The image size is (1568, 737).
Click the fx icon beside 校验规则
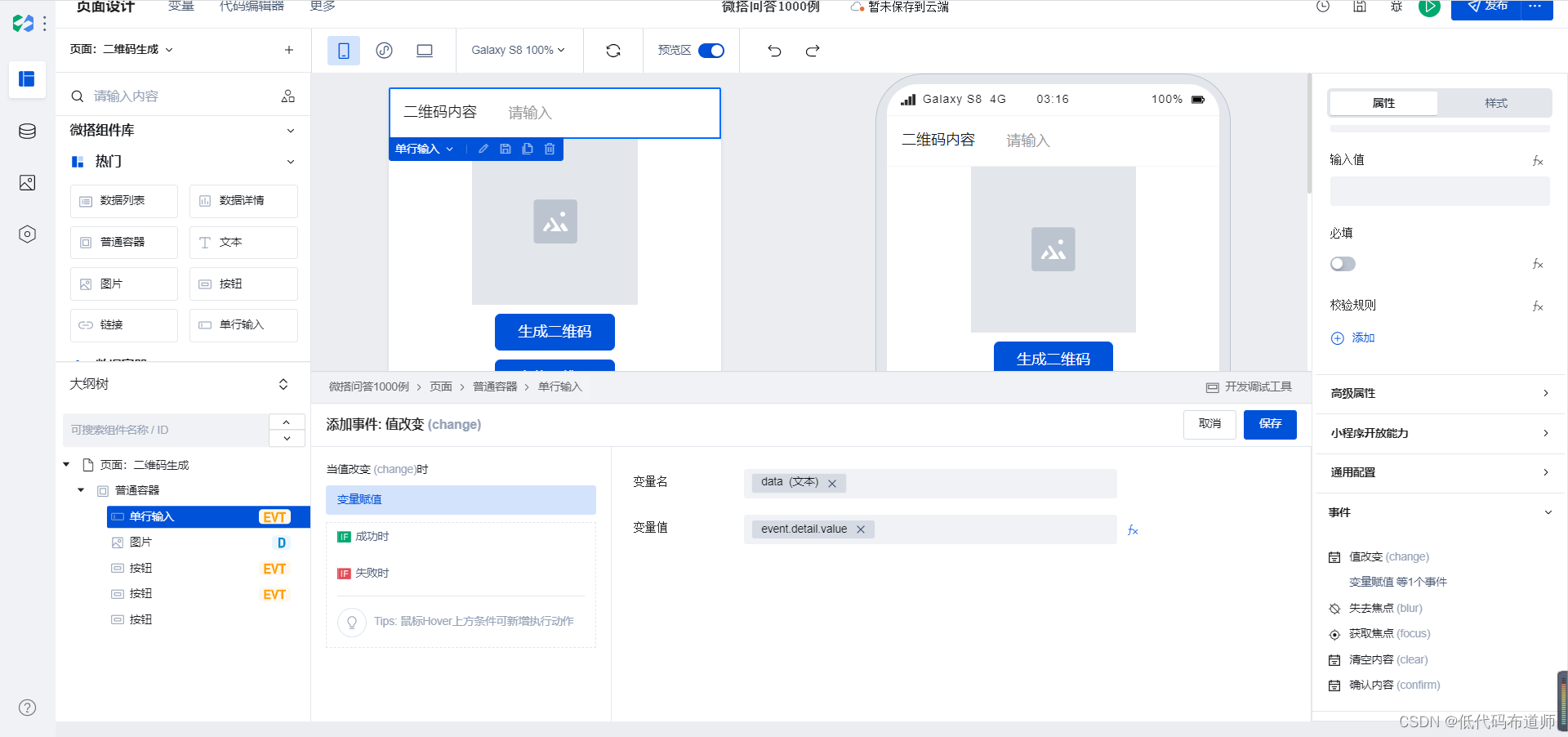pos(1538,306)
